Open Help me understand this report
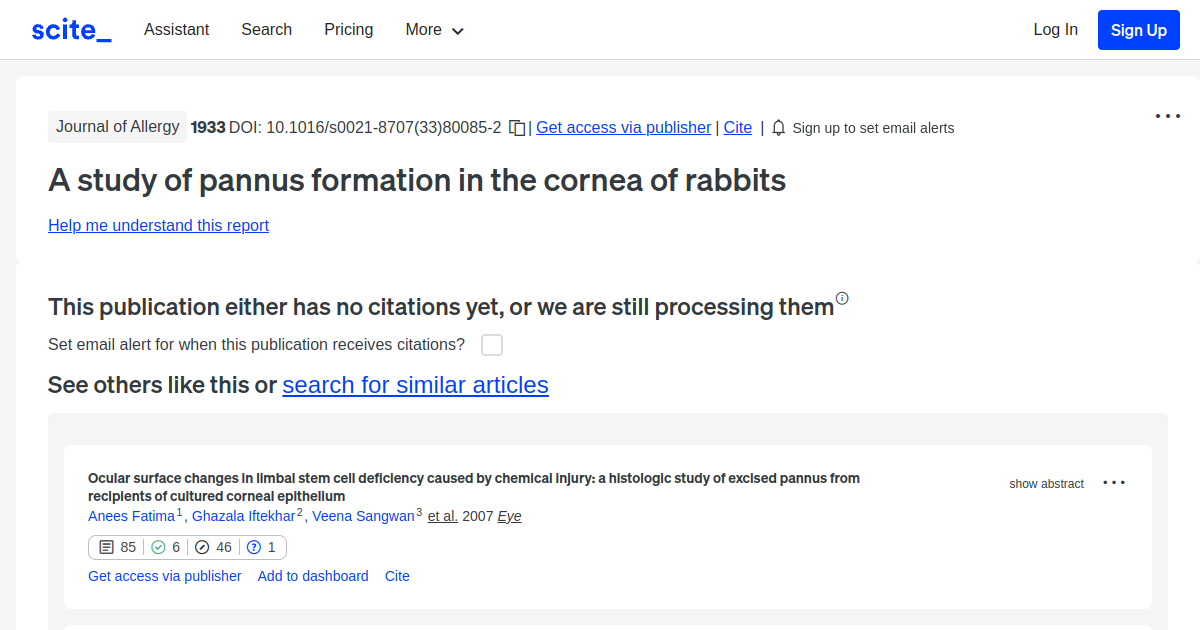The image size is (1200, 630). click(x=158, y=225)
